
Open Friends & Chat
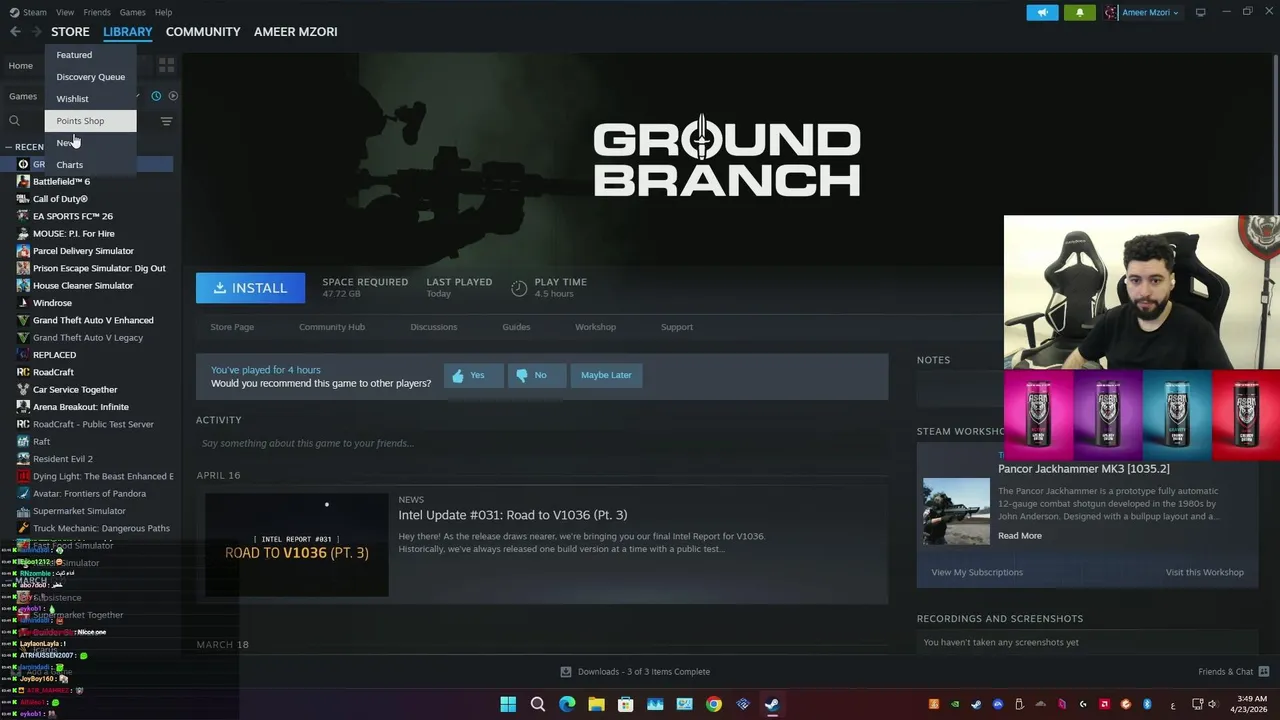(x=1234, y=672)
